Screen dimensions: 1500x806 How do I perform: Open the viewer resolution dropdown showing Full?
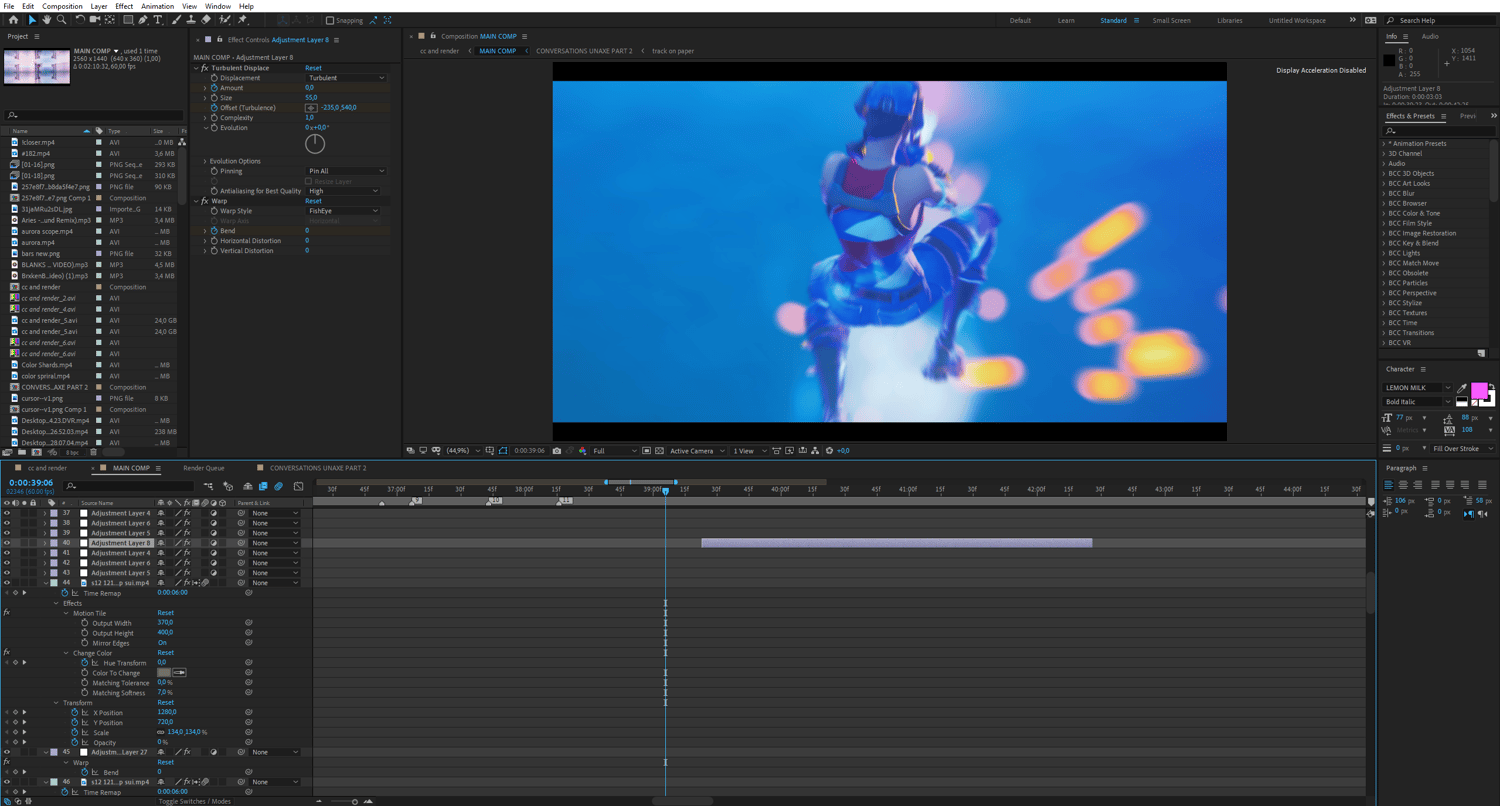(x=614, y=451)
